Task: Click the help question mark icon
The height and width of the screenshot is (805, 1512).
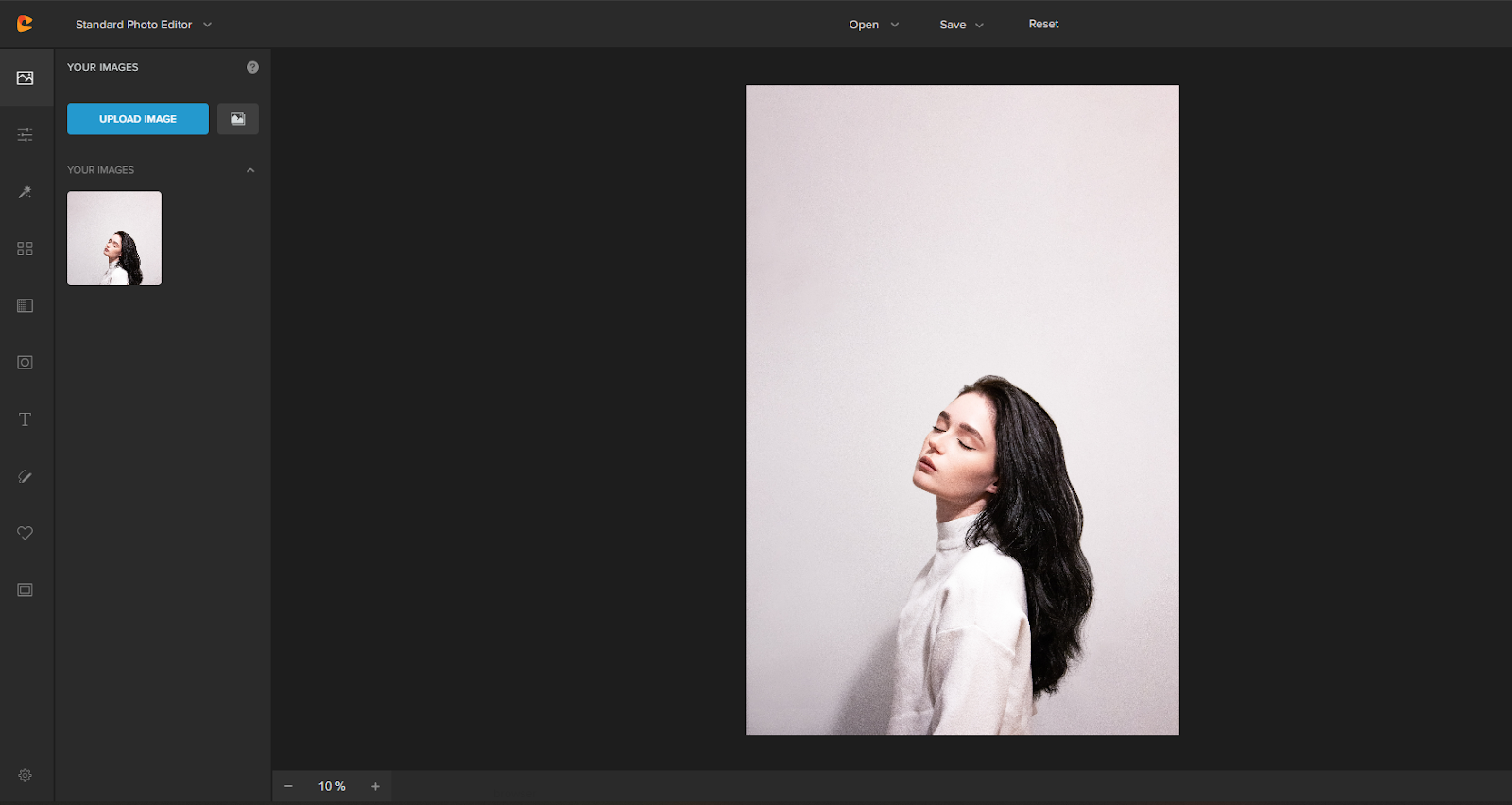Action: (x=252, y=67)
